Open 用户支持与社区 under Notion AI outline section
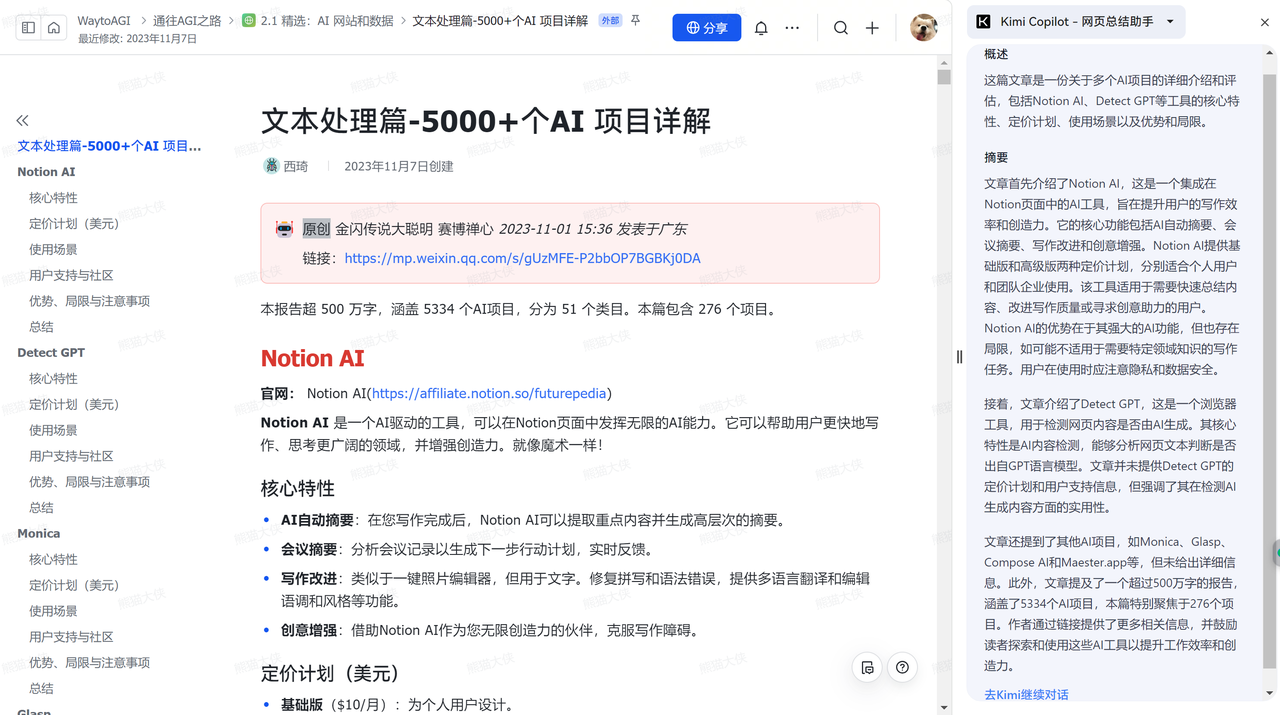The height and width of the screenshot is (715, 1280). point(71,276)
